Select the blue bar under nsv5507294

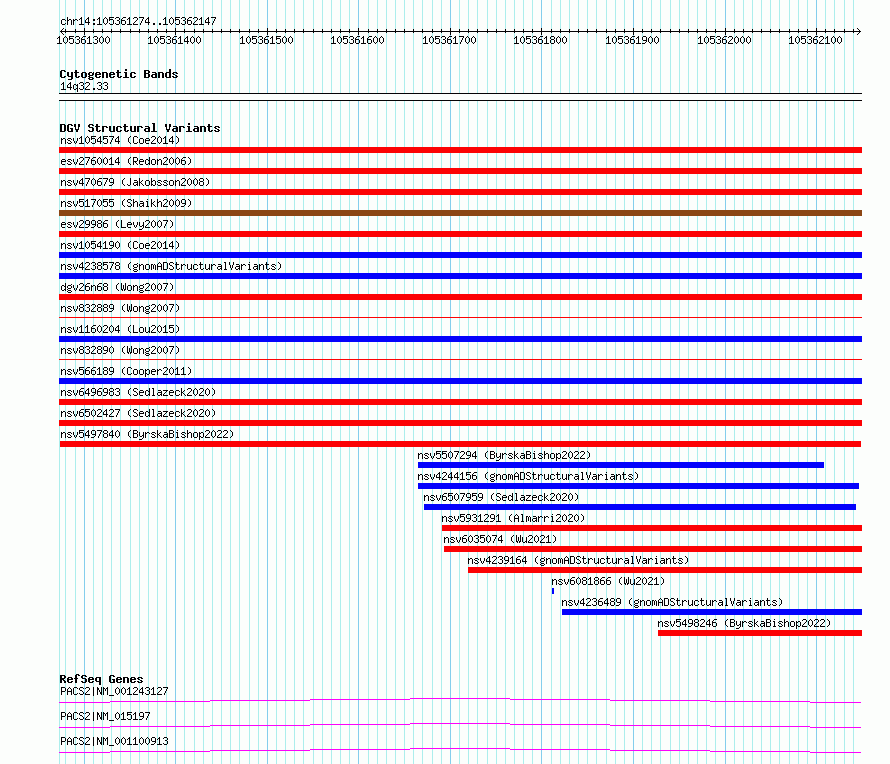(x=620, y=465)
